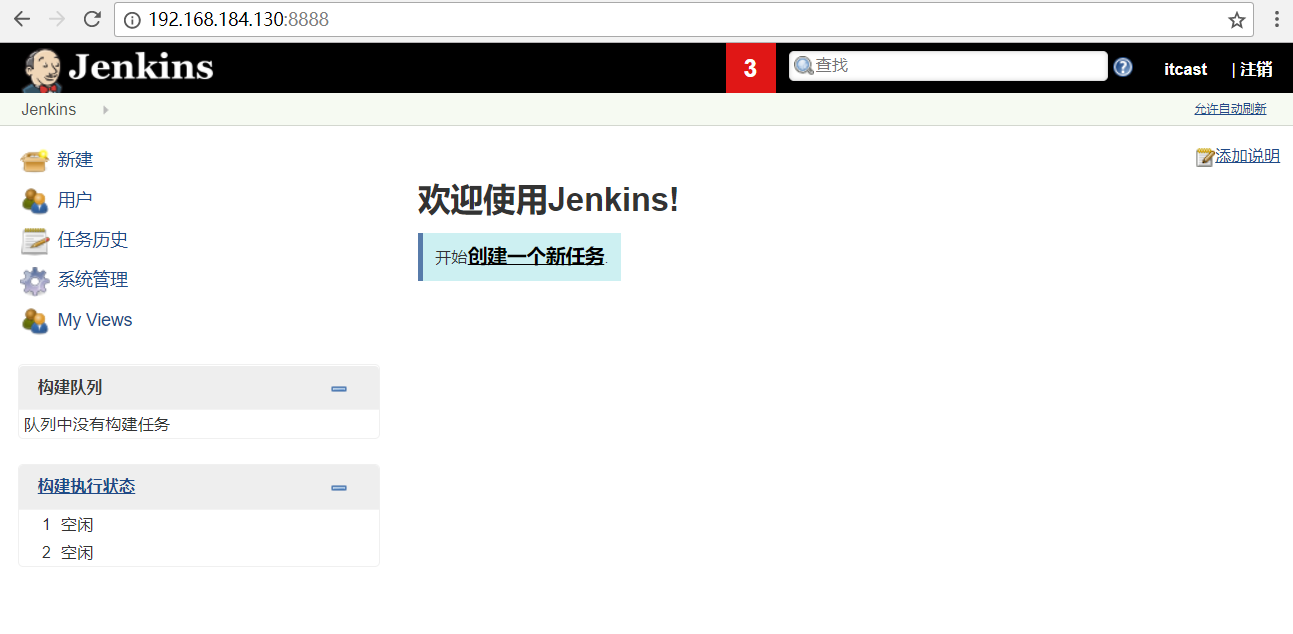Open the browser three-dot menu
The height and width of the screenshot is (634, 1293).
tap(1277, 20)
